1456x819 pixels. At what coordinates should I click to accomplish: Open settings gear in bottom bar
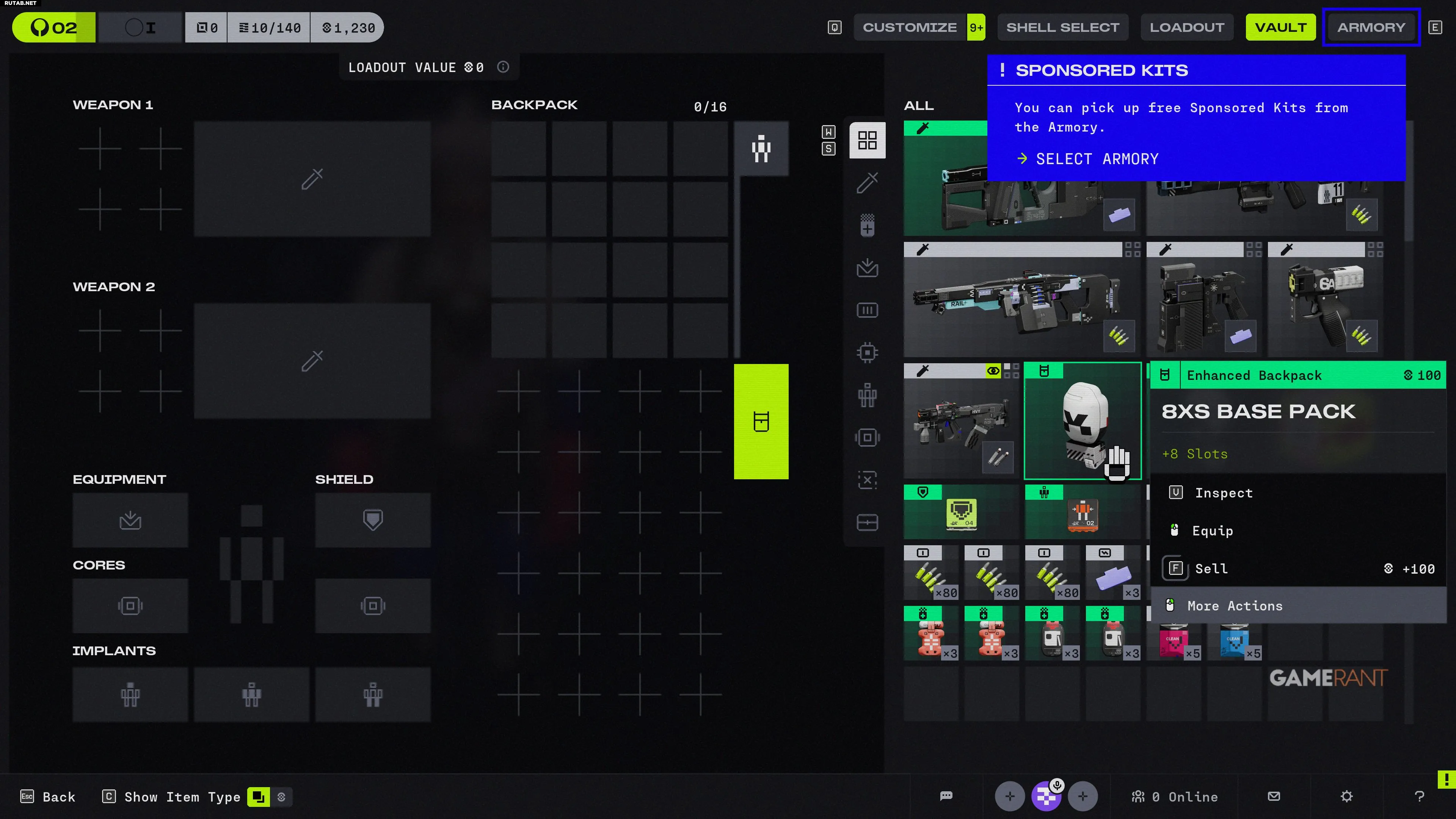[1346, 796]
